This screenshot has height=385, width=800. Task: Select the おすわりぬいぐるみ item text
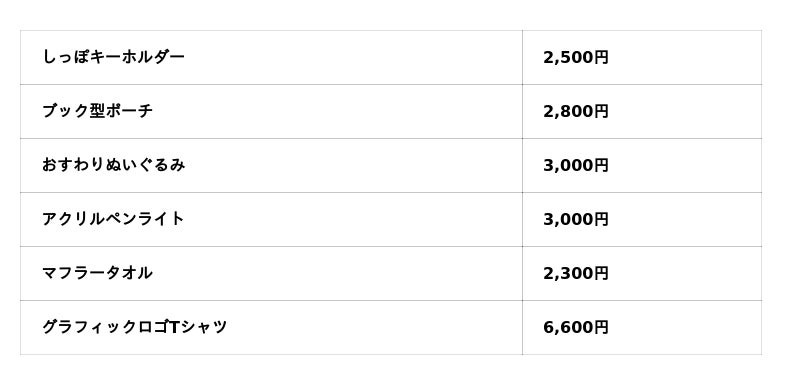tap(113, 165)
